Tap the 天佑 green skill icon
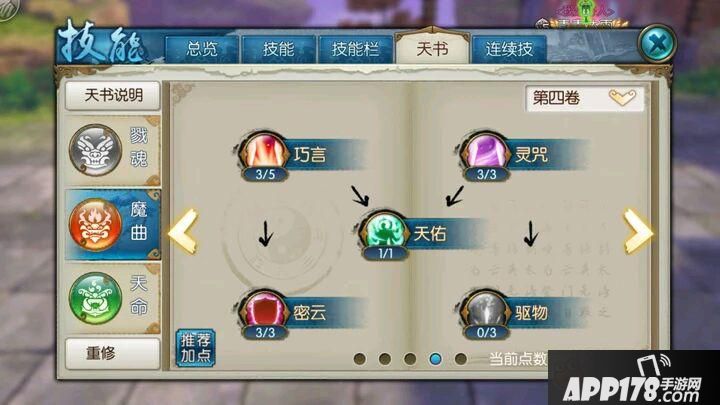 pyautogui.click(x=384, y=232)
